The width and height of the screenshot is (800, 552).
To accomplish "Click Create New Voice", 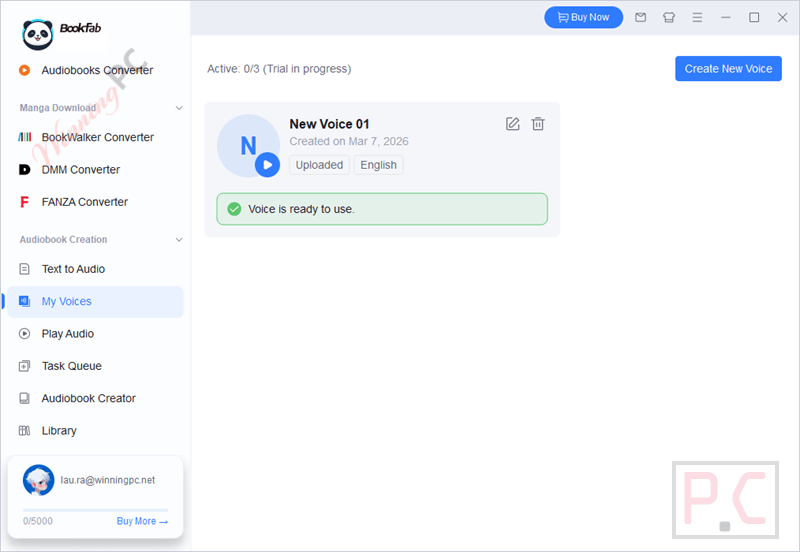I will (x=728, y=68).
